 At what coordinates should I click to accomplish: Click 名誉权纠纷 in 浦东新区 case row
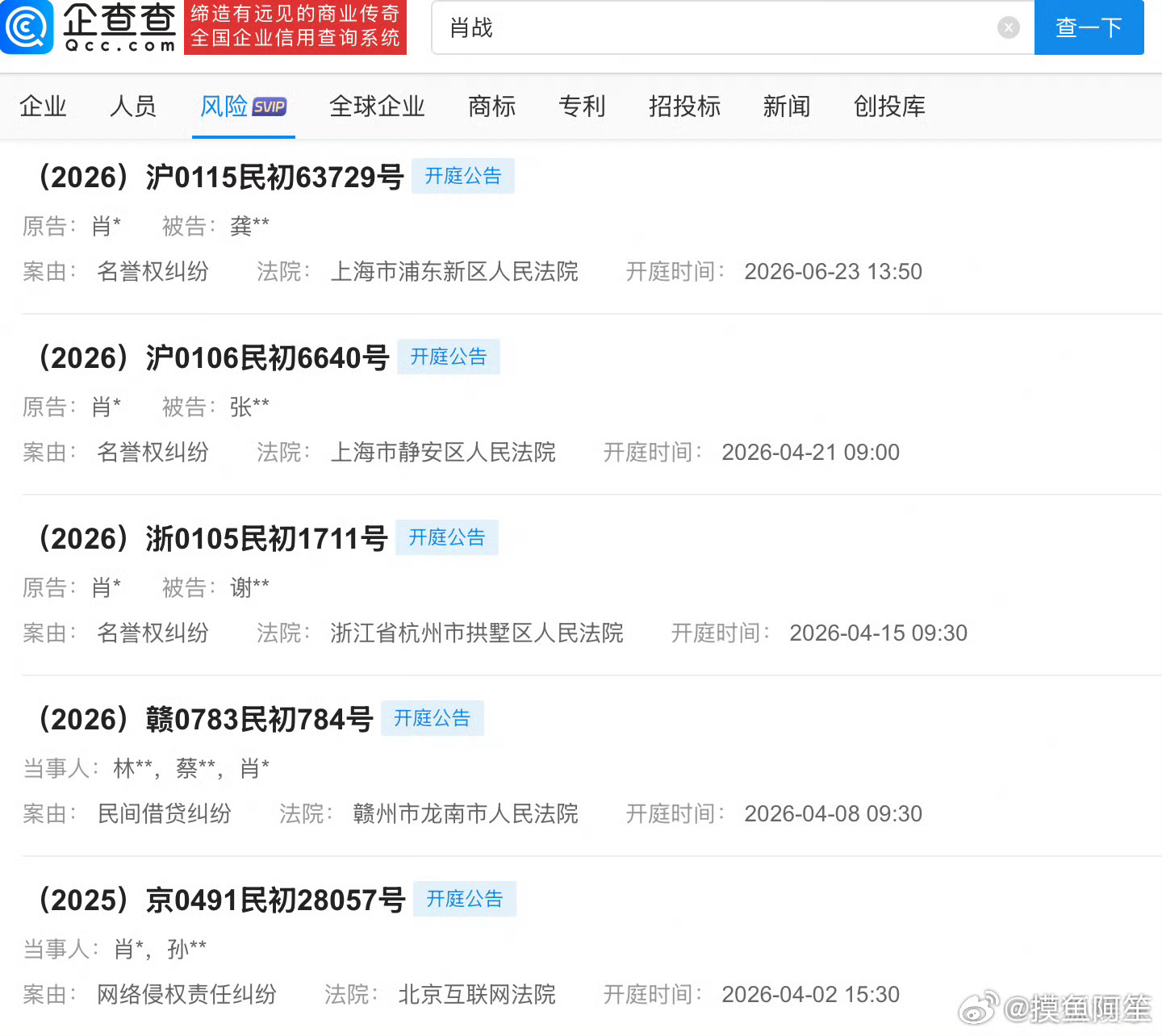[x=153, y=272]
